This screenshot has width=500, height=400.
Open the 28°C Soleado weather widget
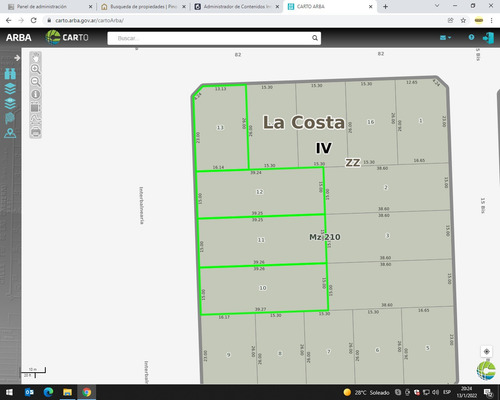(x=366, y=392)
